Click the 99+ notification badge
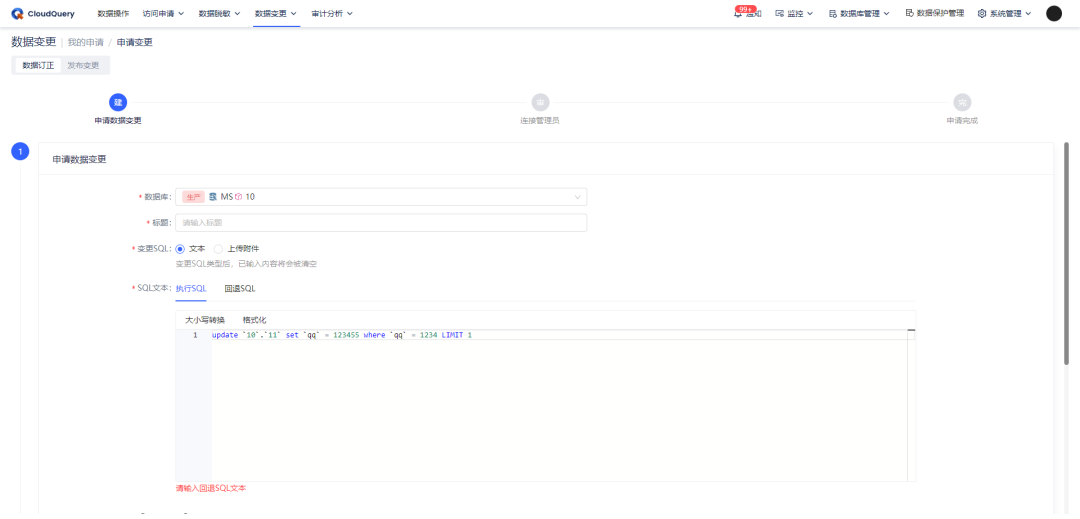The image size is (1080, 519). coord(745,9)
